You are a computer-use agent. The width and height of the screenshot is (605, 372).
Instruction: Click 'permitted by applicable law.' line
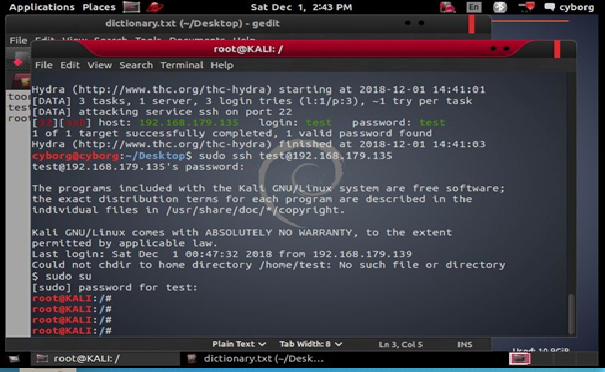125,243
